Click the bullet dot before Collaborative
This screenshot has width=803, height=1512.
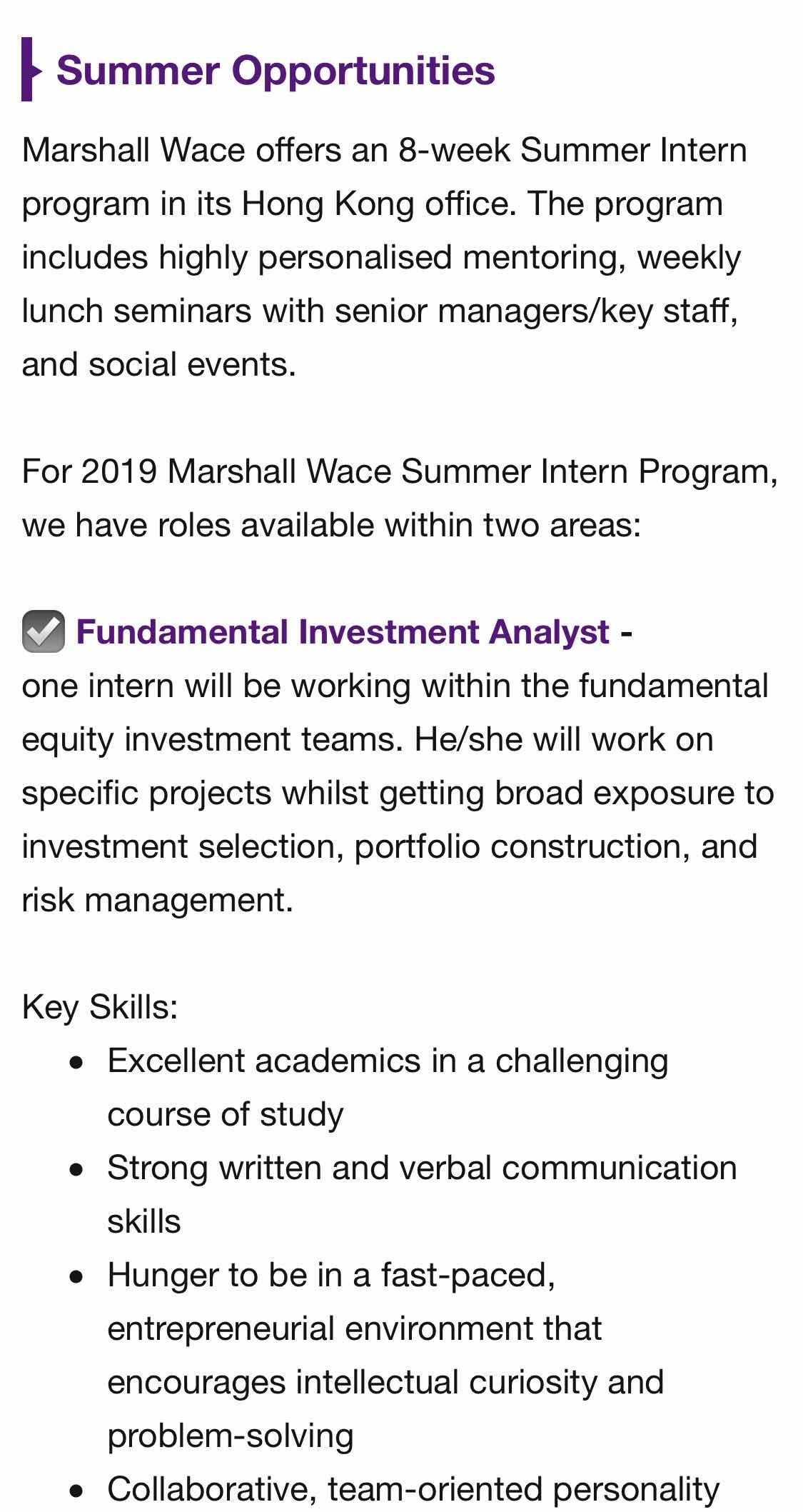click(x=77, y=1491)
